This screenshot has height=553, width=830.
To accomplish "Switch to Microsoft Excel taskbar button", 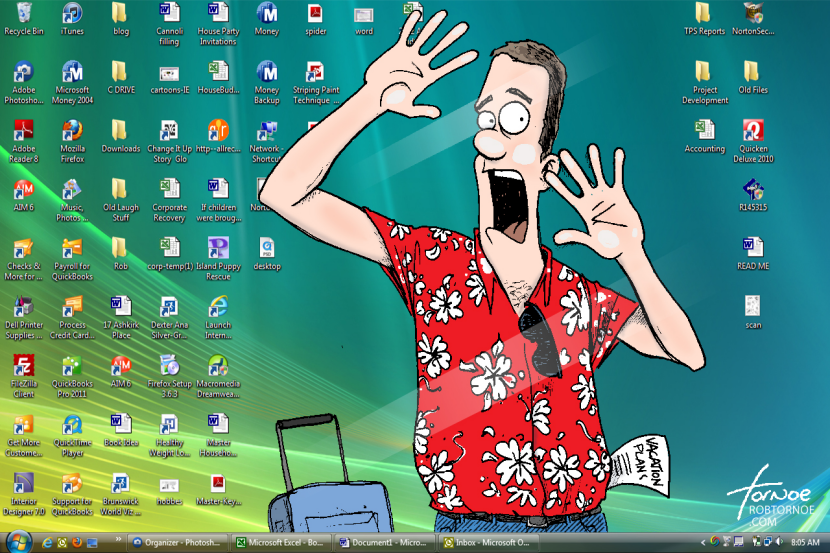I will pyautogui.click(x=281, y=542).
